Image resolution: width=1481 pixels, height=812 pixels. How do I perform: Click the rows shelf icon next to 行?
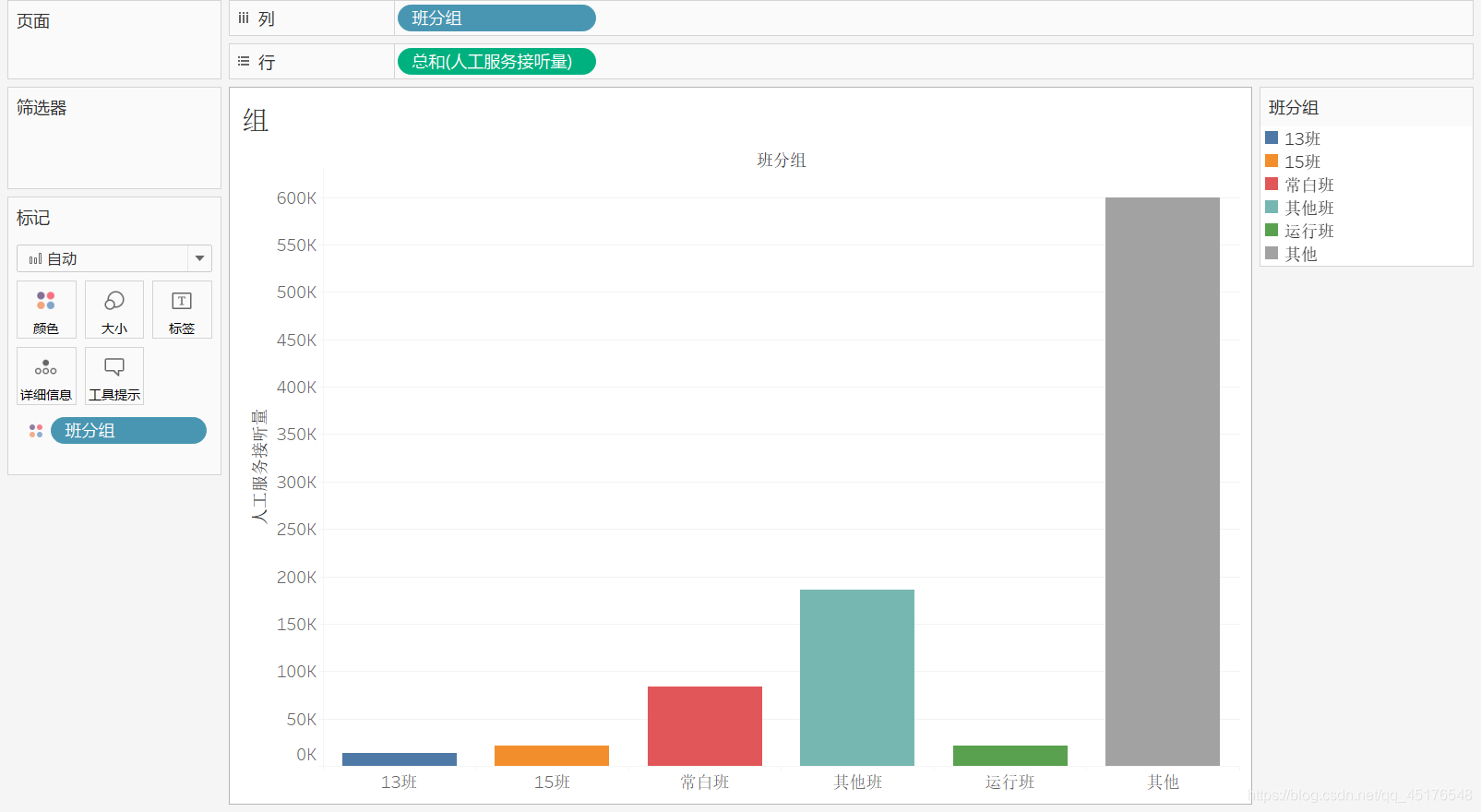tap(244, 62)
